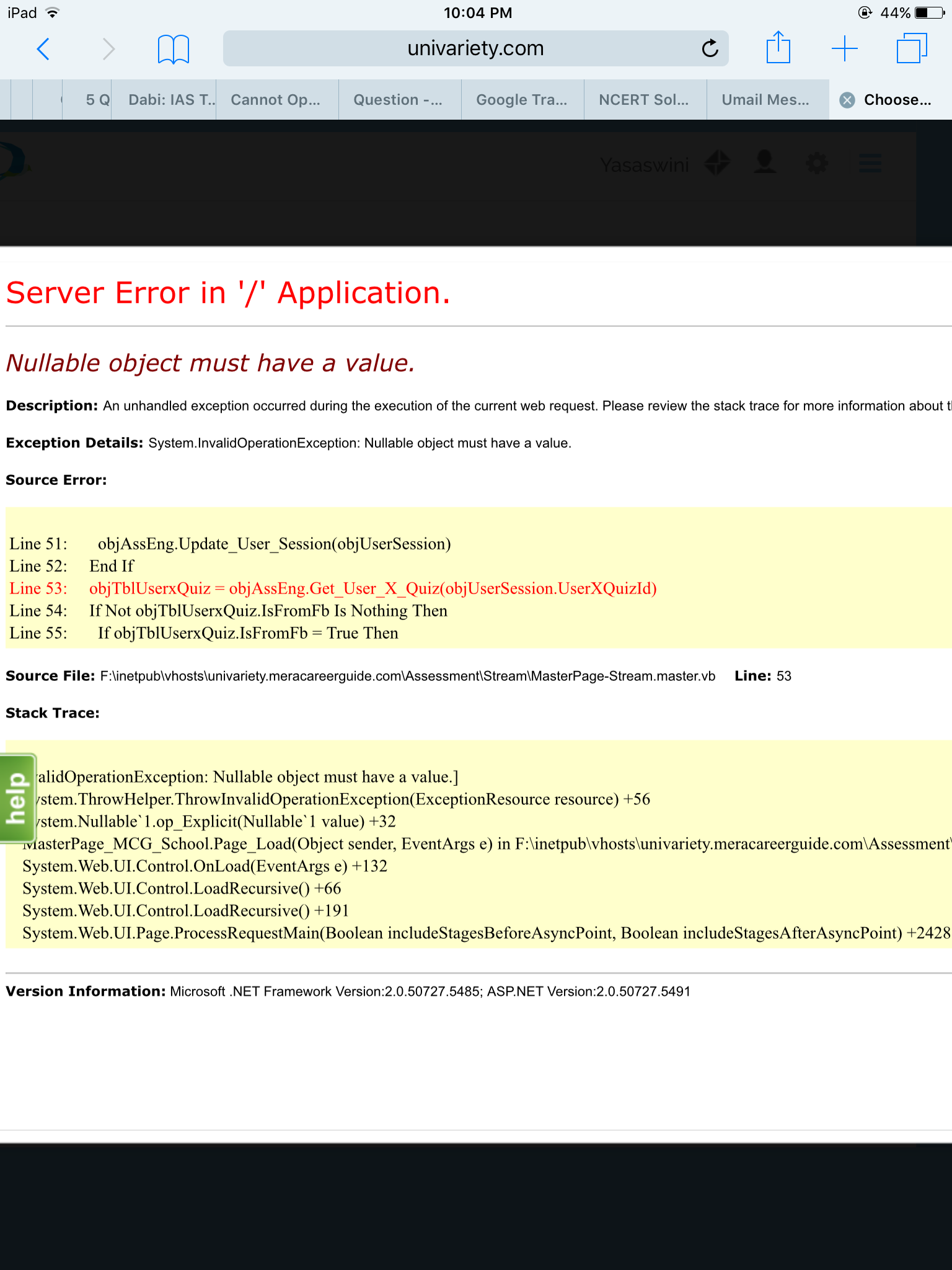Click the System.Web.UI.Control.OnLoad stack trace line
The image size is (952, 1270).
coord(205,866)
